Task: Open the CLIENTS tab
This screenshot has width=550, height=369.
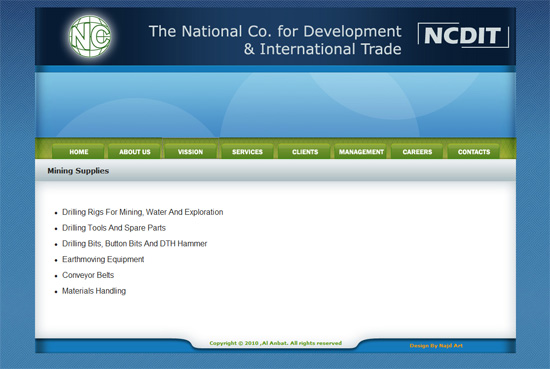Action: (305, 152)
